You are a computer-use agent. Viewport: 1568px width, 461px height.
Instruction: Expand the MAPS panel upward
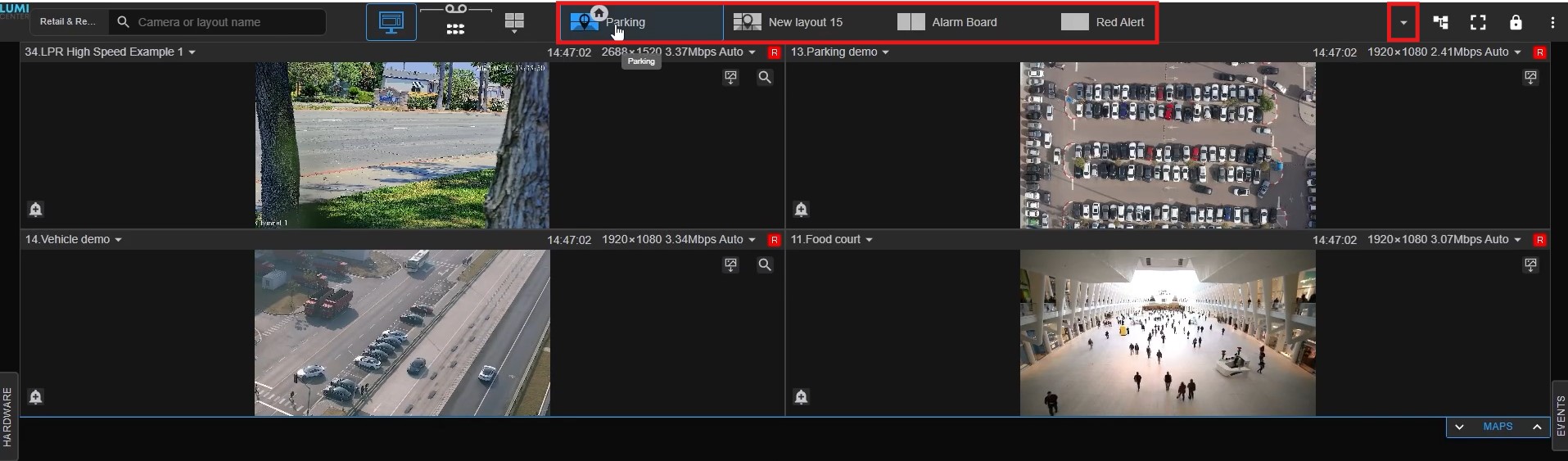[1537, 427]
